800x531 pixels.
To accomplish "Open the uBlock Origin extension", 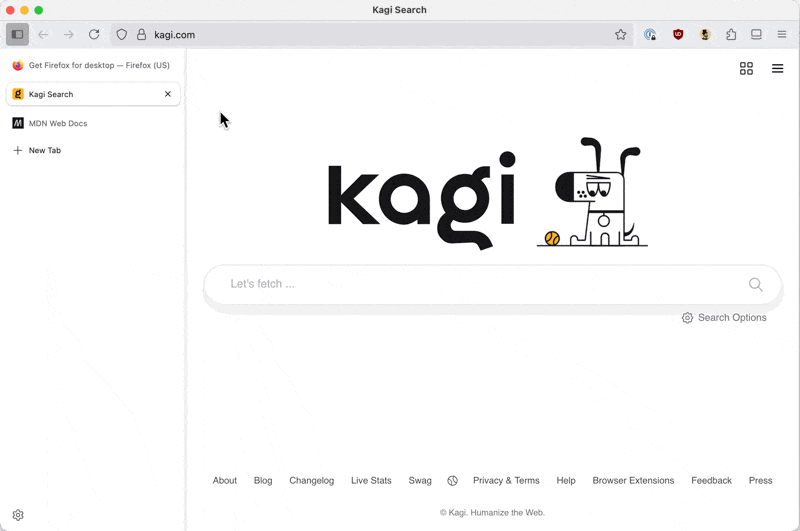I will click(x=678, y=35).
